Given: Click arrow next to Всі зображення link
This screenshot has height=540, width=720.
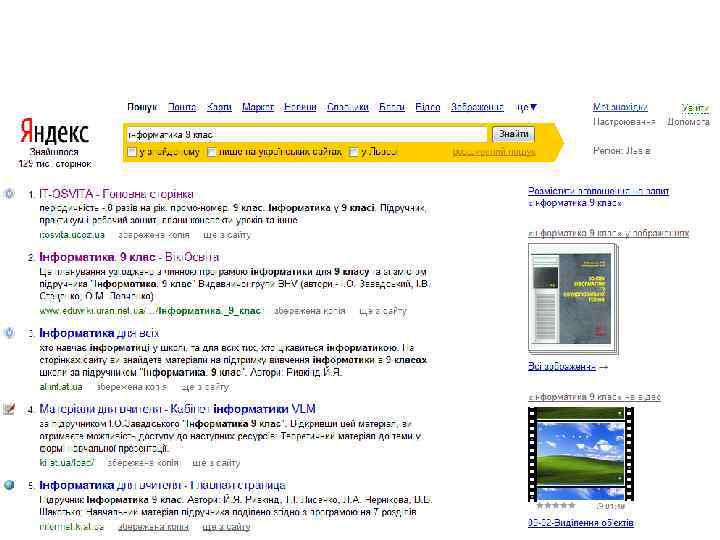Looking at the screenshot, I should click(x=604, y=367).
